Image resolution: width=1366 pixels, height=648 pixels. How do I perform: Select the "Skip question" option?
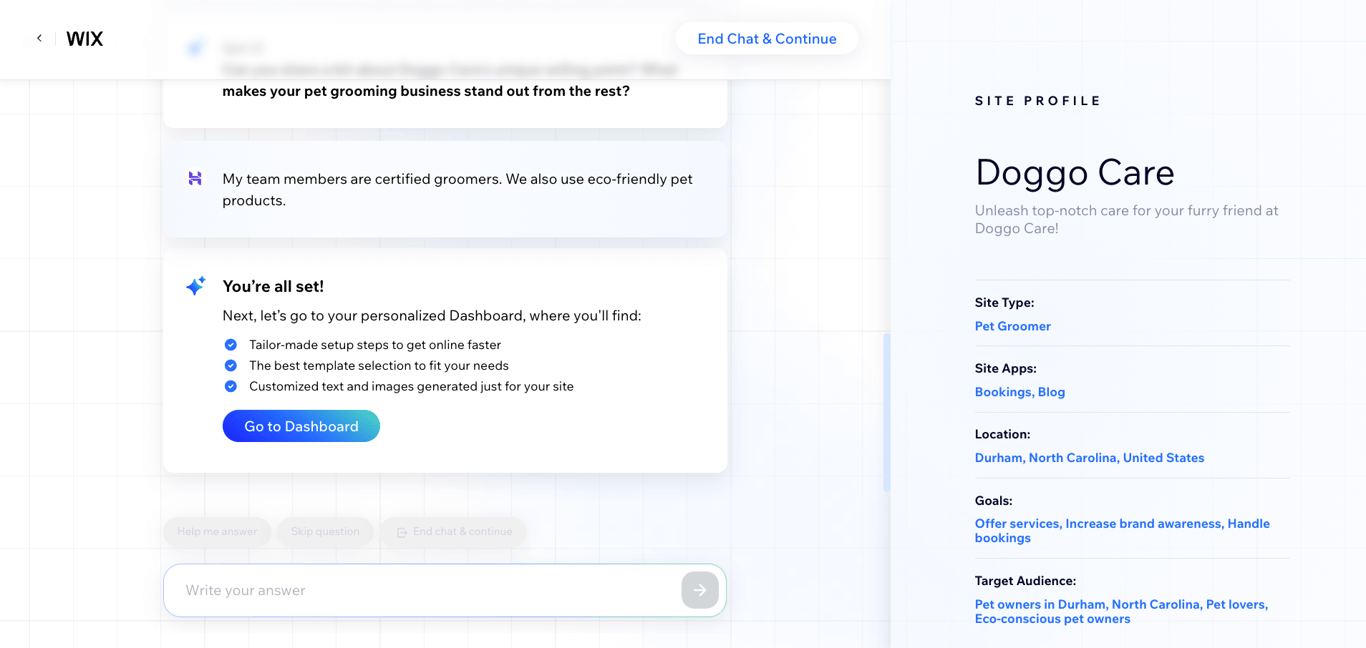(325, 532)
